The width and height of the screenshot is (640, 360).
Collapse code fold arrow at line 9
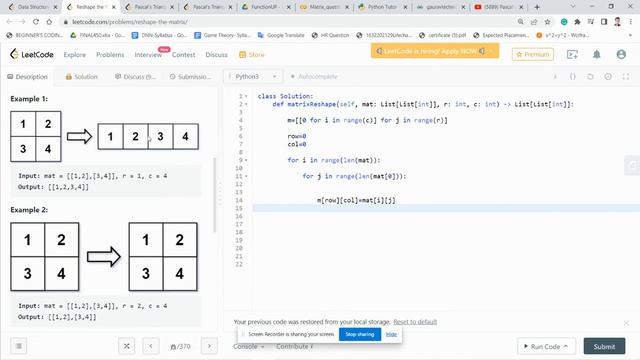[x=246, y=160]
